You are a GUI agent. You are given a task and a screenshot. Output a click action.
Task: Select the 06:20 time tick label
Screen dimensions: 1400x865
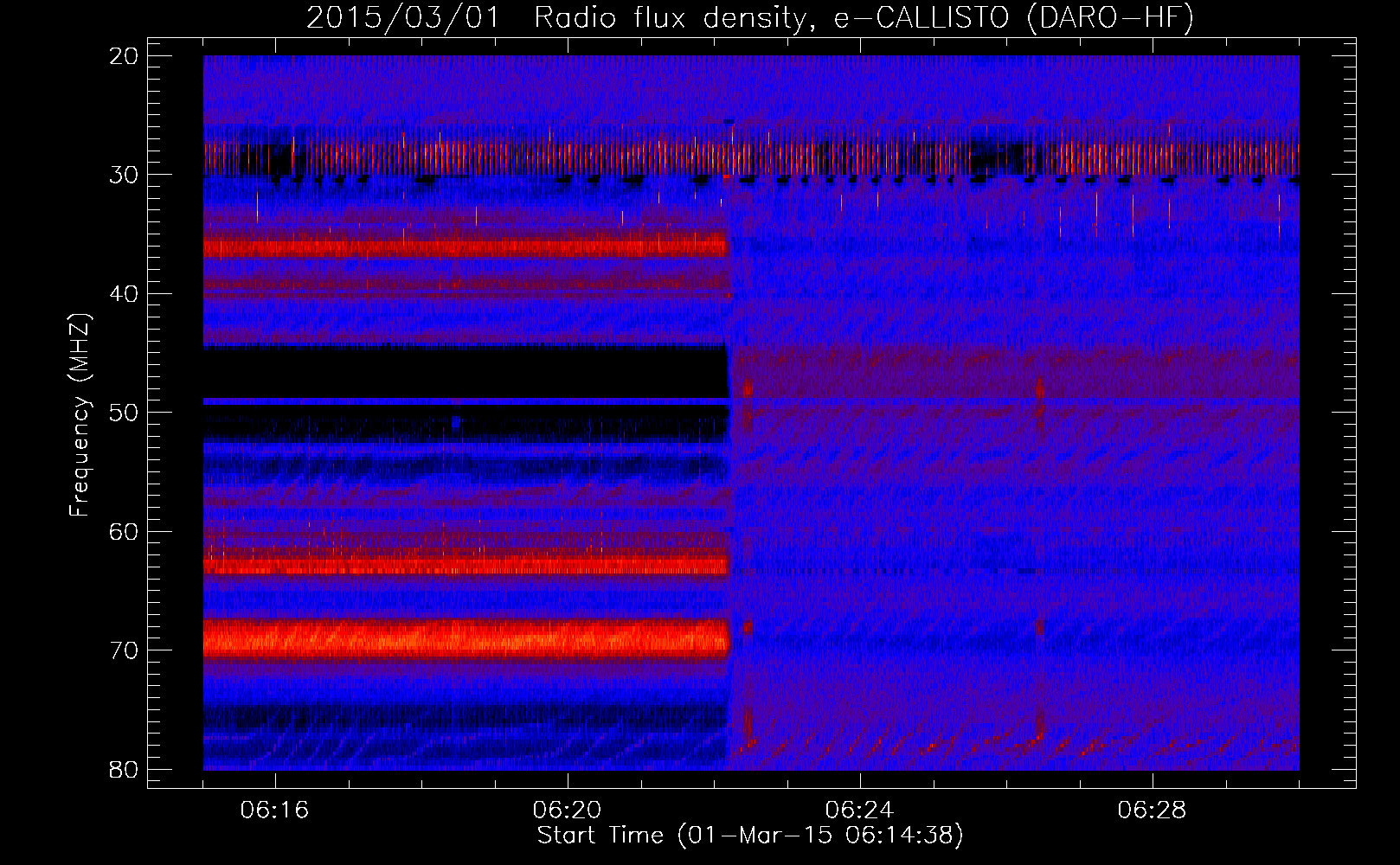click(568, 811)
